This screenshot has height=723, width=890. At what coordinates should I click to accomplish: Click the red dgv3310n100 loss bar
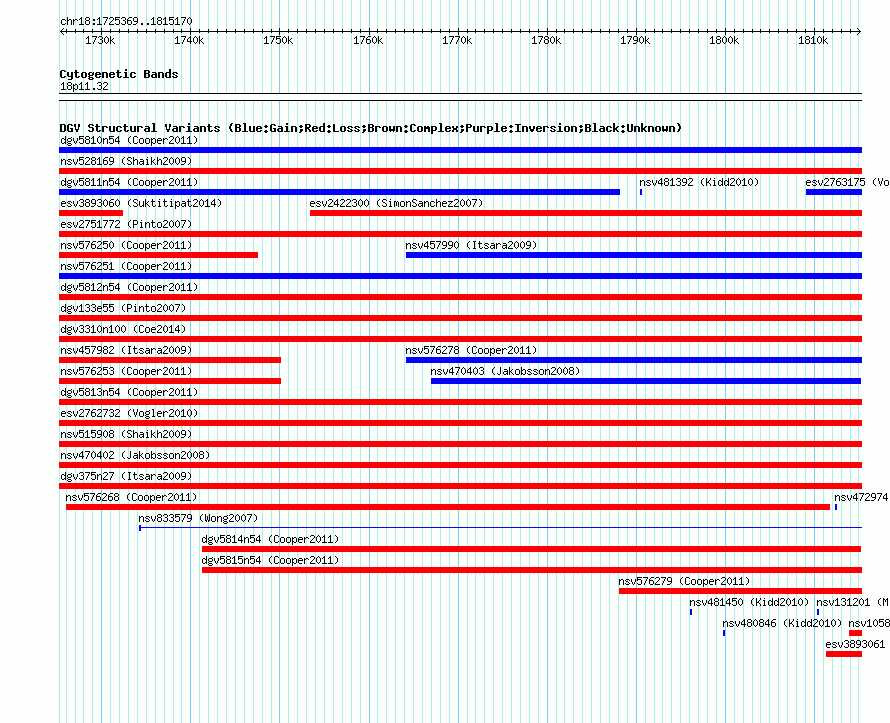point(460,339)
